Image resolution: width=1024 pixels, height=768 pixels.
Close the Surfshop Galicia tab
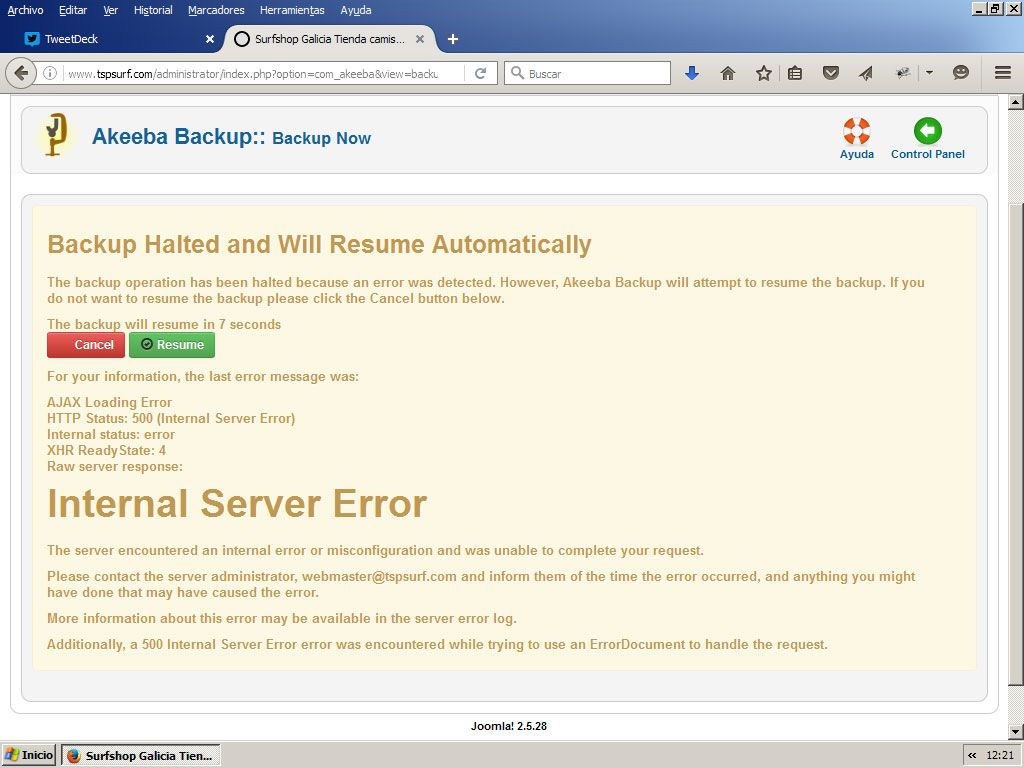pos(420,39)
